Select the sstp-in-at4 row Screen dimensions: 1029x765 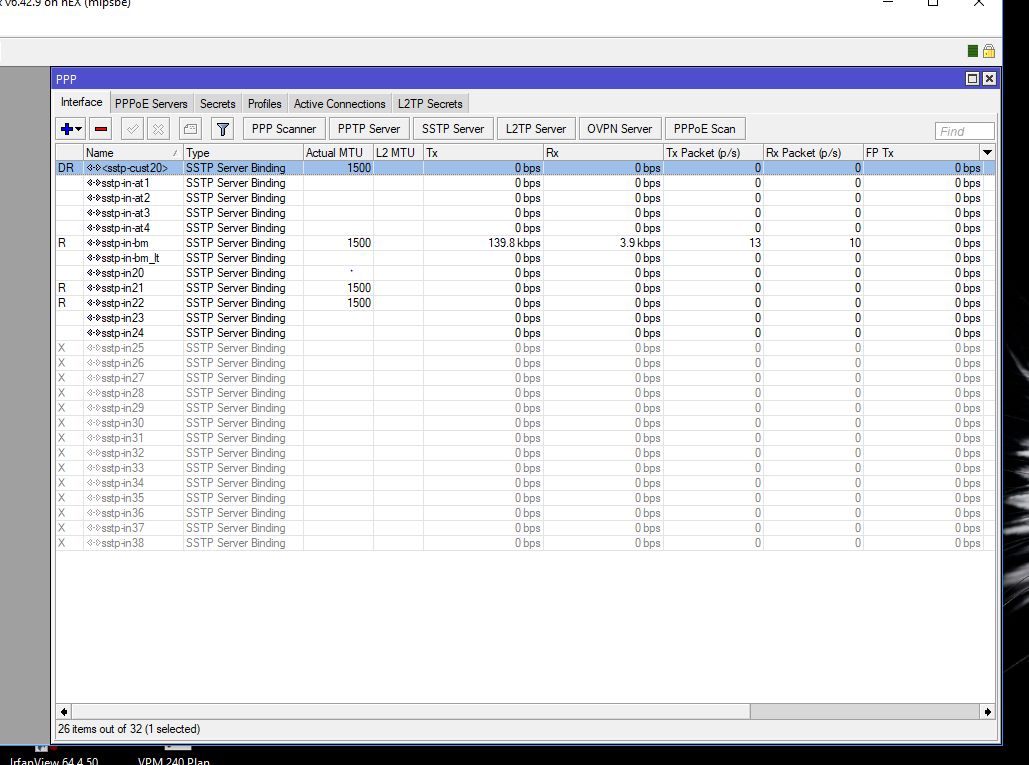pyautogui.click(x=525, y=228)
